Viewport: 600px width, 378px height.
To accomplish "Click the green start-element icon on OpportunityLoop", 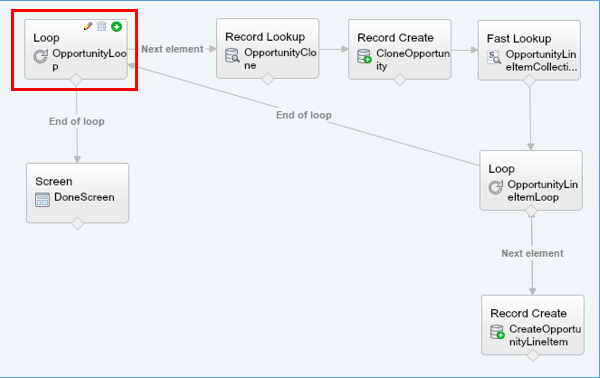I will (x=117, y=26).
